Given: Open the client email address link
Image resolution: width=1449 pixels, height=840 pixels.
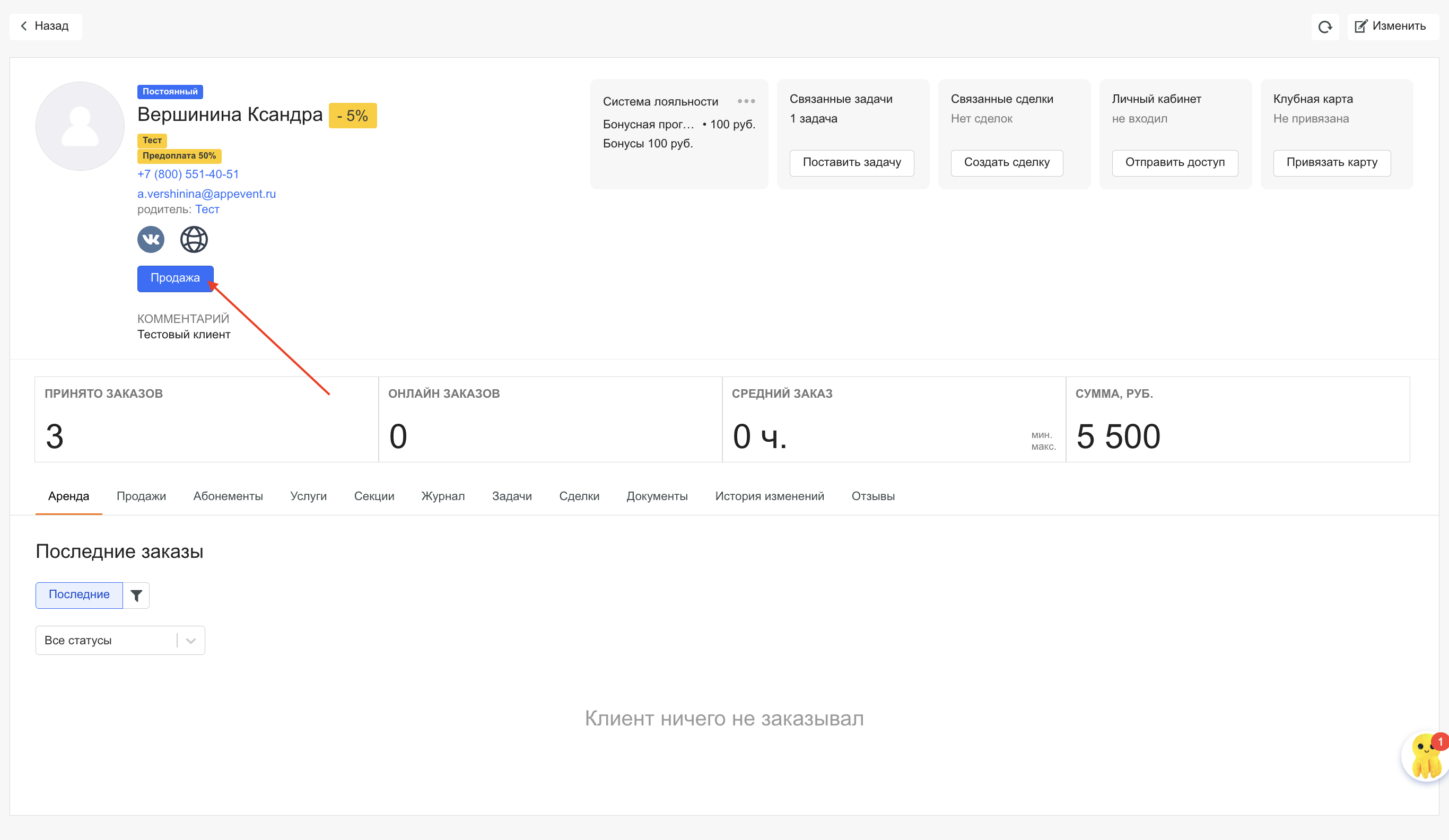Looking at the screenshot, I should pyautogui.click(x=206, y=194).
